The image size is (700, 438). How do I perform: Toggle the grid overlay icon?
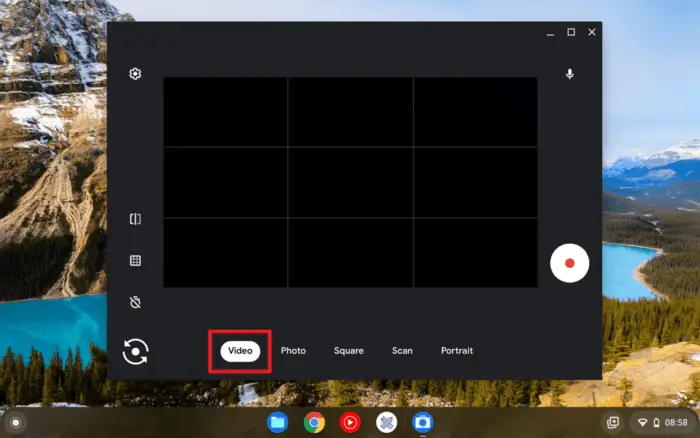point(135,260)
